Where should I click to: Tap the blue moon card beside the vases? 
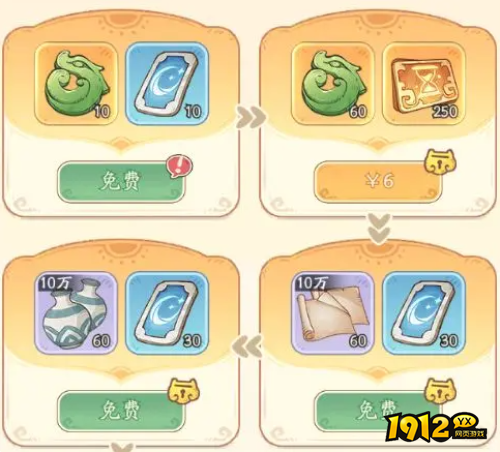coord(167,313)
